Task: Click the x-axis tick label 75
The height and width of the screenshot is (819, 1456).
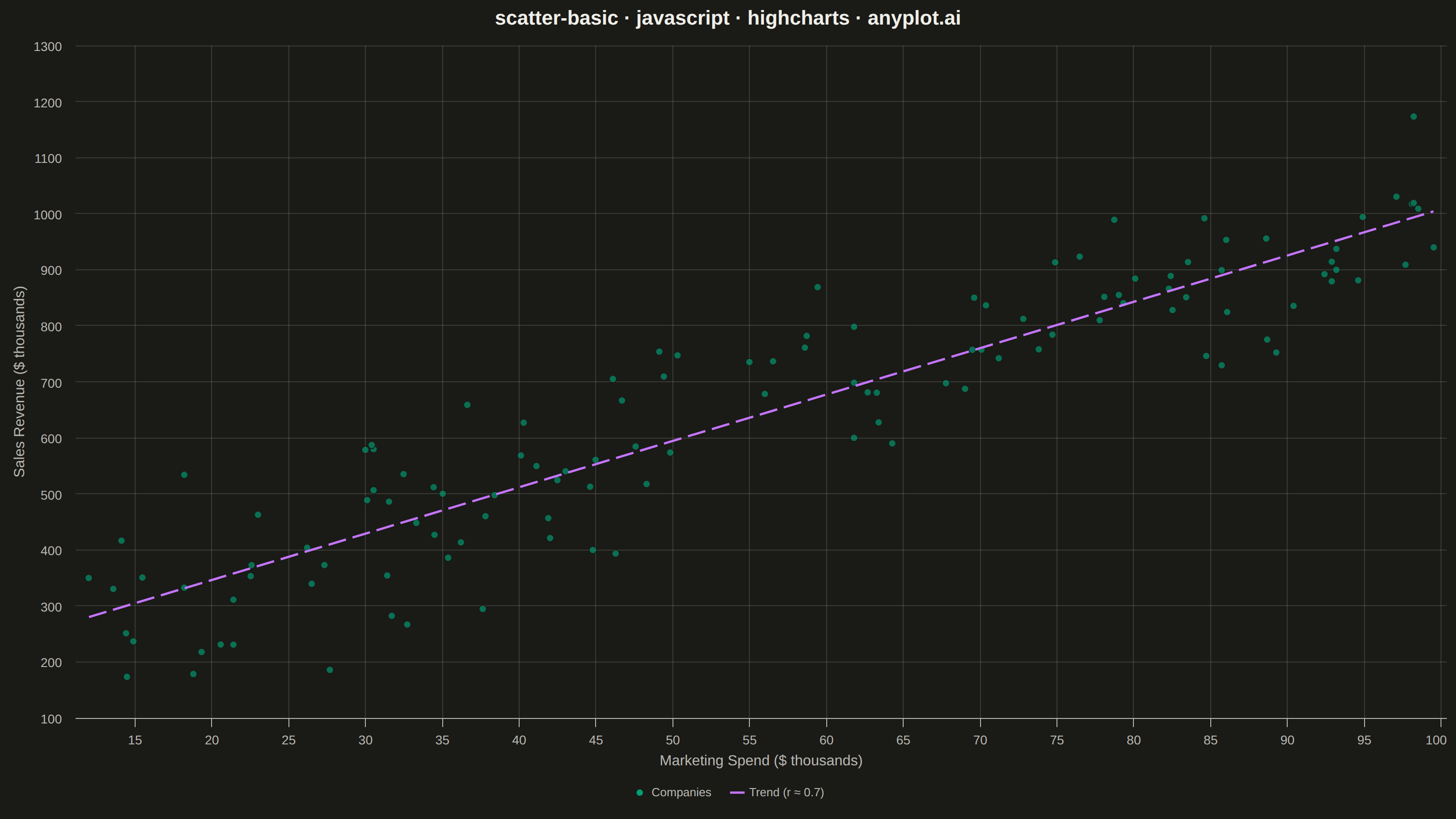Action: [1057, 740]
